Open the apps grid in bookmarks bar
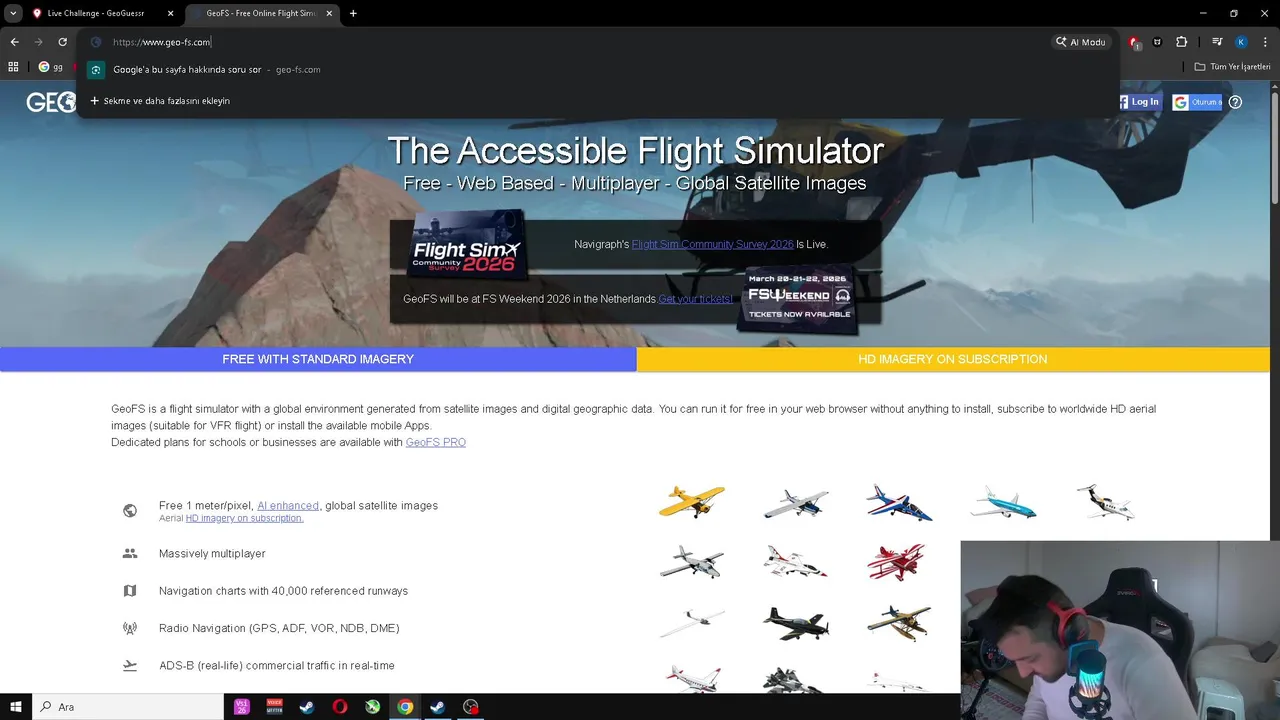Viewport: 1280px width, 720px height. (x=13, y=67)
